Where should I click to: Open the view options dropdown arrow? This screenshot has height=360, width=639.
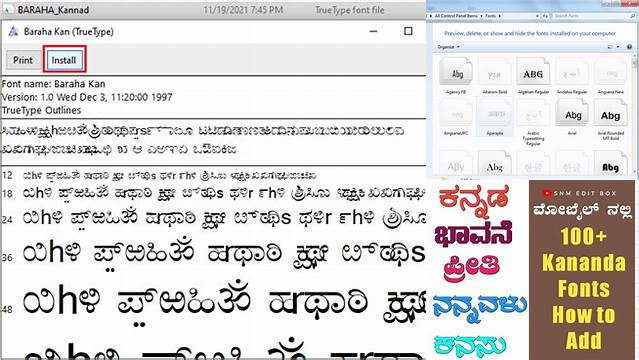tap(618, 47)
